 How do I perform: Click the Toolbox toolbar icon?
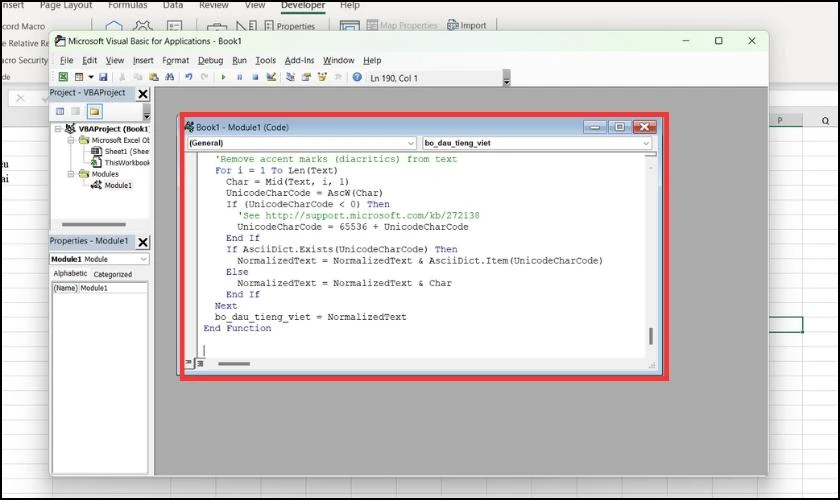pyautogui.click(x=338, y=77)
